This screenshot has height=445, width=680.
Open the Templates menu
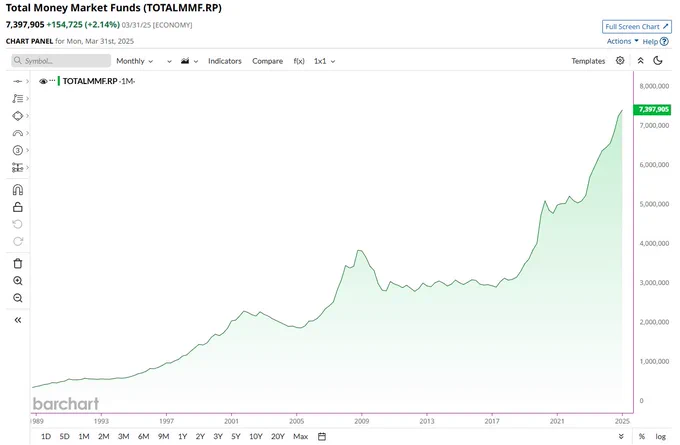[588, 61]
